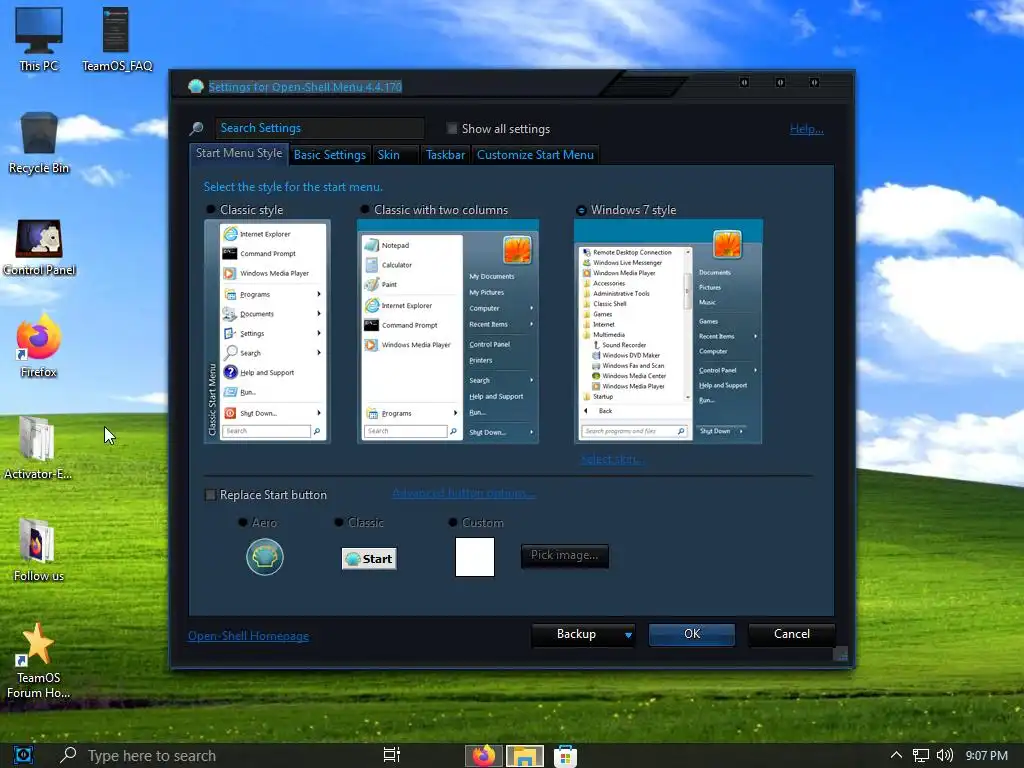The height and width of the screenshot is (768, 1024).
Task: Select TeamOS Forum star shortcut
Action: (x=38, y=660)
